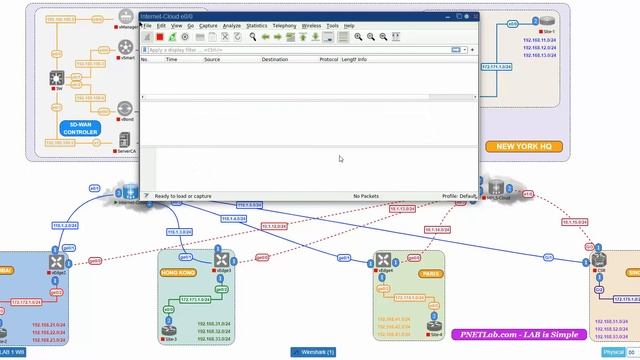Reset text to normal size icon
Screen dimensions: 640x360
(383, 37)
